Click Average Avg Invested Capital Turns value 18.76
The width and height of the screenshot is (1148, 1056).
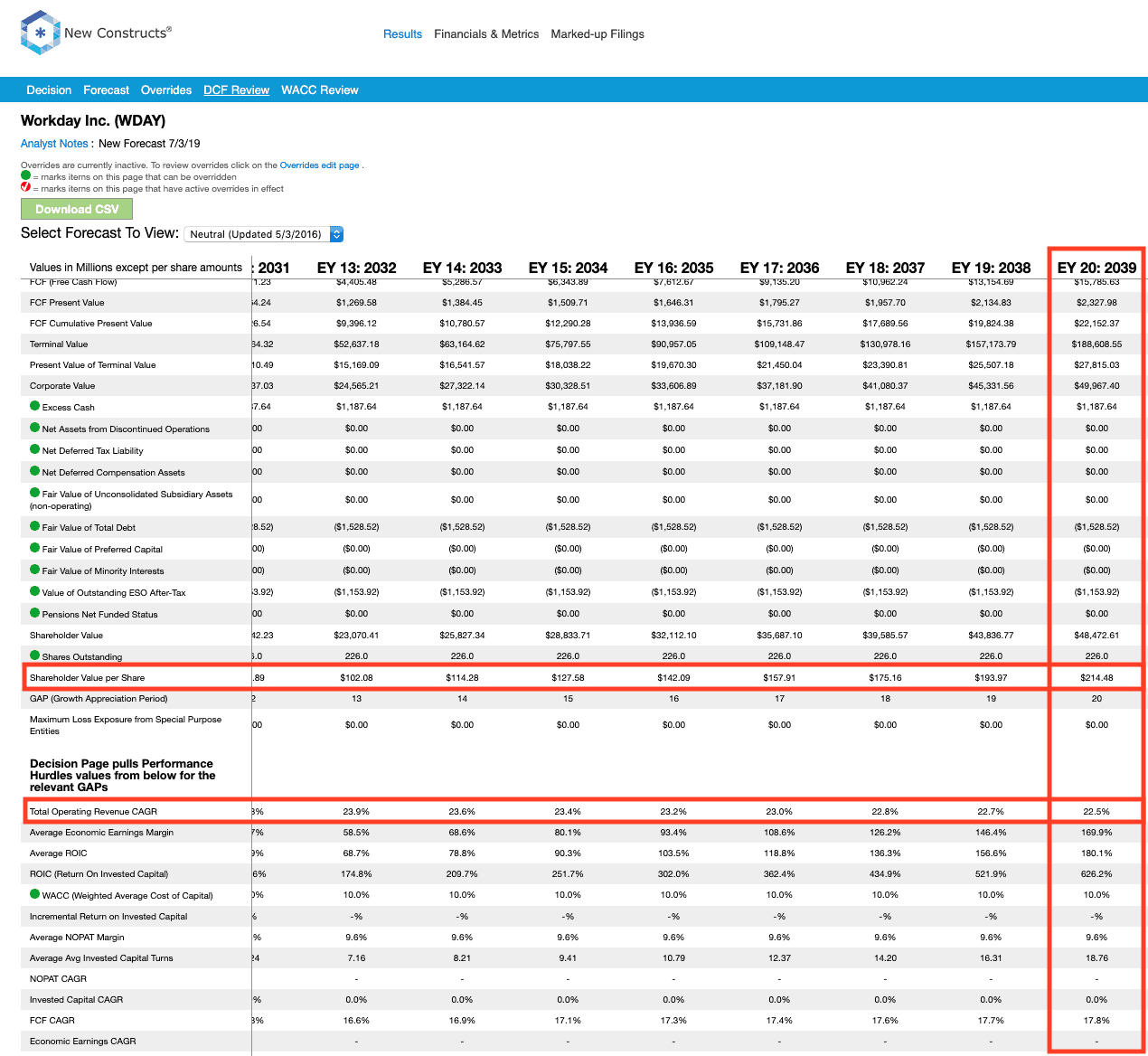click(x=1096, y=957)
